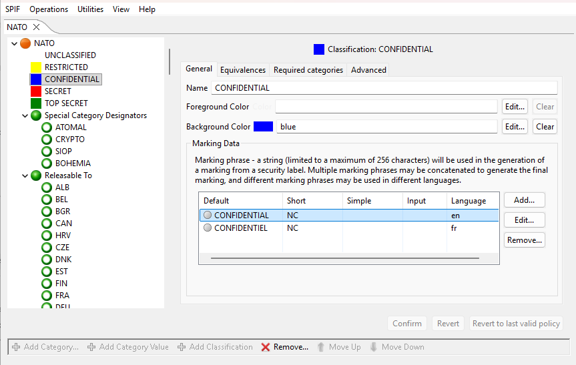Viewport: 576px width, 365px height.
Task: Click the red SECRET color icon in tree
Action: coord(36,91)
